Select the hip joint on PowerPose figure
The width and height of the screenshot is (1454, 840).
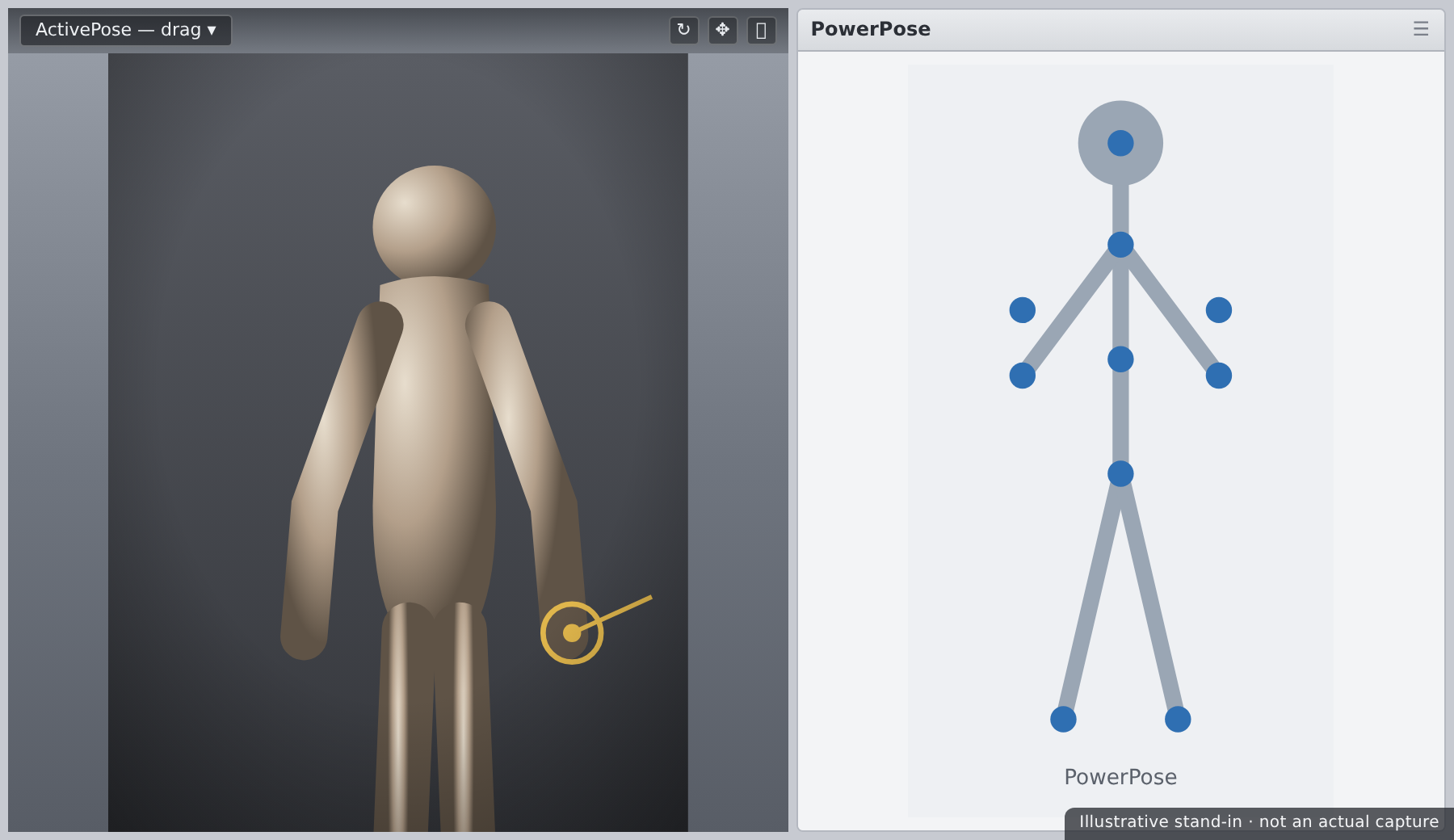pyautogui.click(x=1120, y=473)
